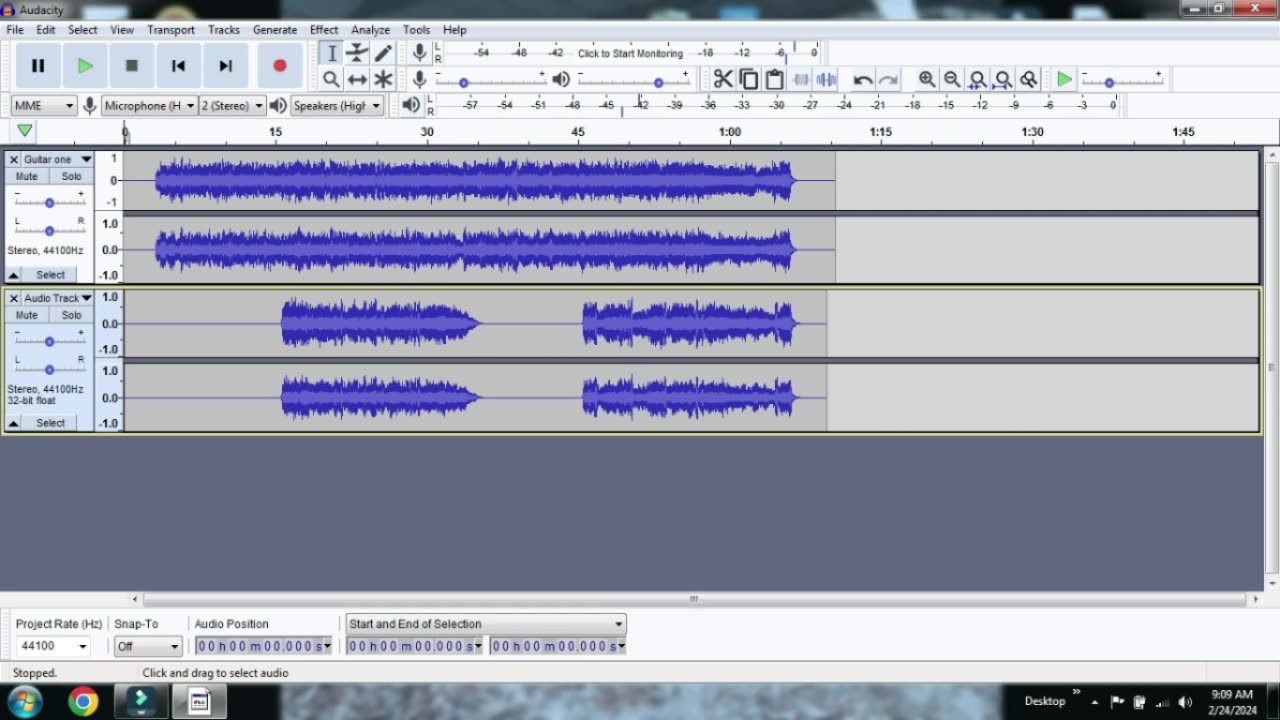The image size is (1280, 720).
Task: Click the Stop transport button
Action: point(131,66)
